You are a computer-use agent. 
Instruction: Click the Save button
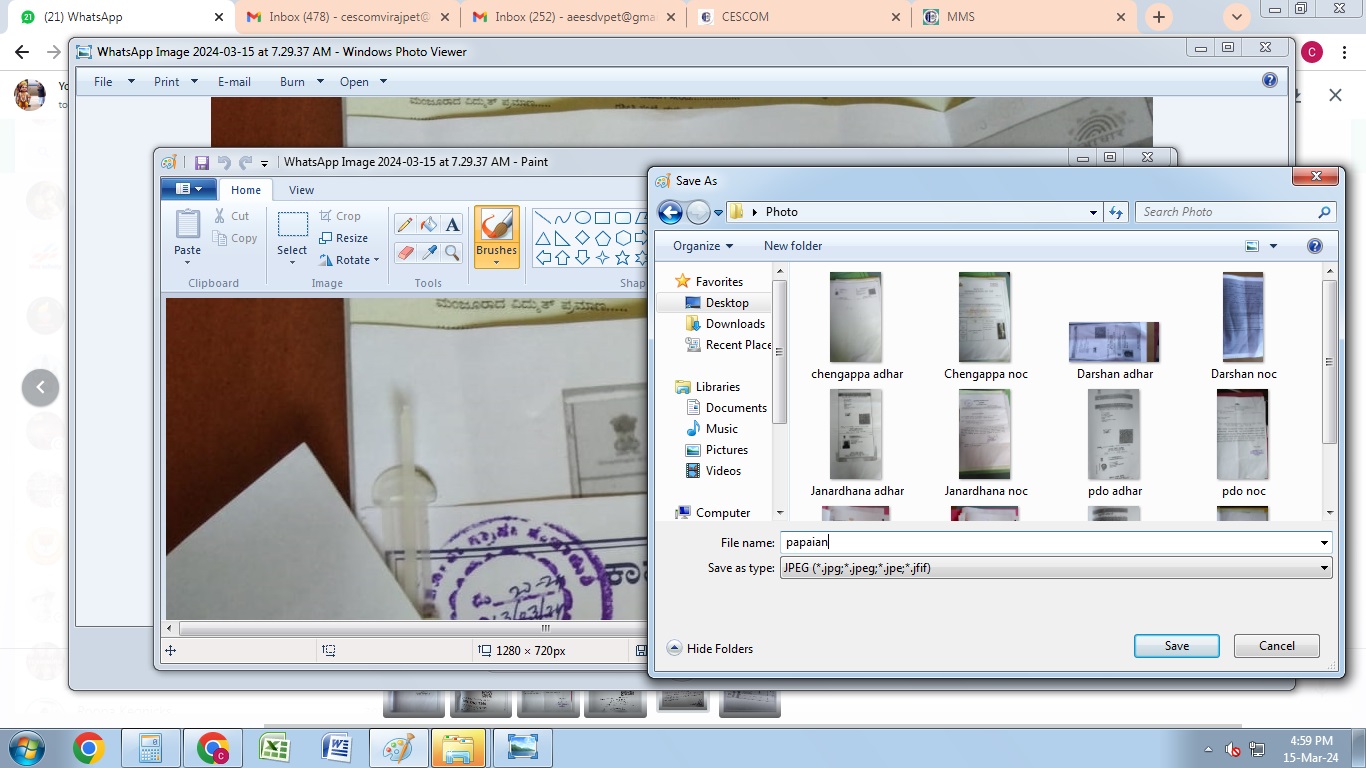pyautogui.click(x=1177, y=646)
